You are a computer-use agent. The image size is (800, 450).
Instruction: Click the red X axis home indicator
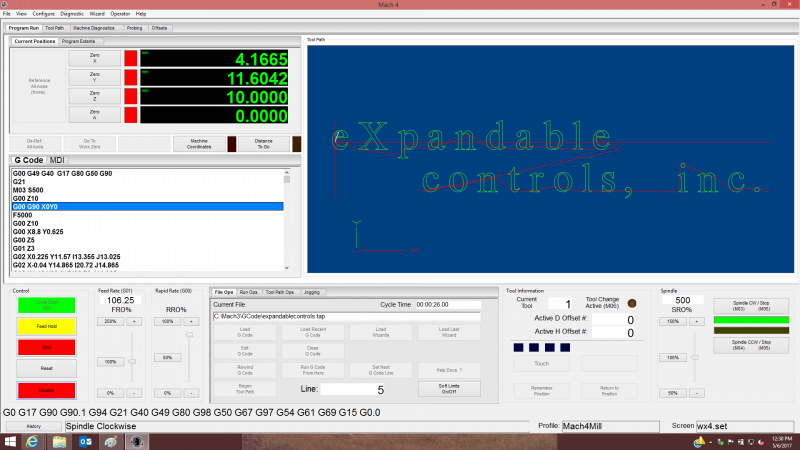pyautogui.click(x=130, y=58)
